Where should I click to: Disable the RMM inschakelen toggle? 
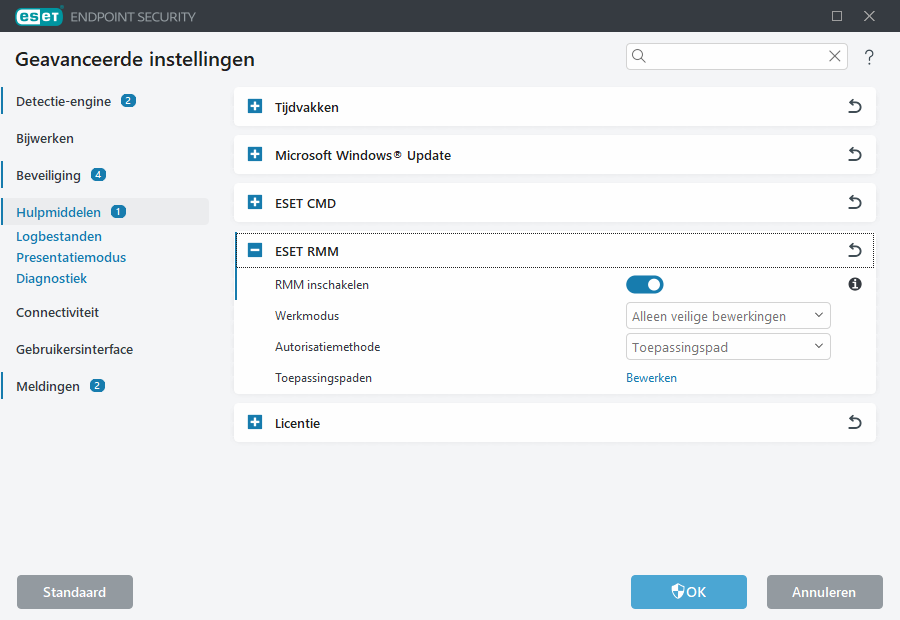point(645,284)
